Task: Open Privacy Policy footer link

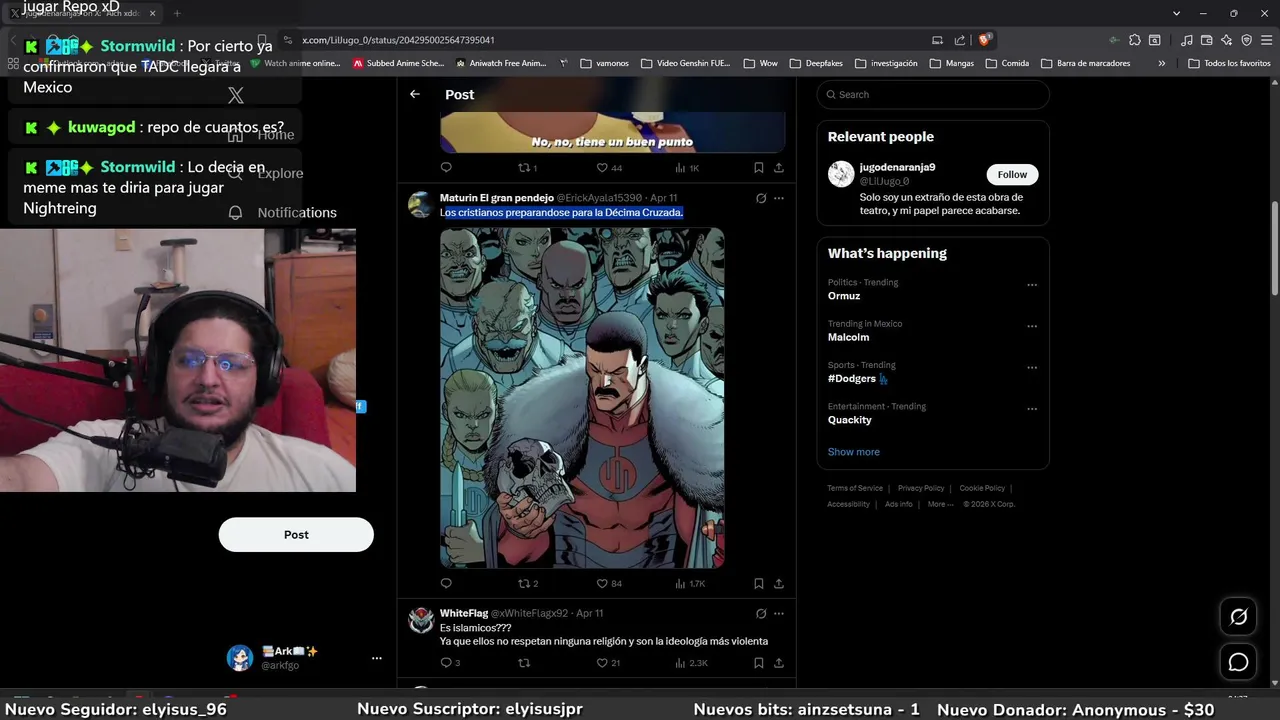Action: (921, 488)
